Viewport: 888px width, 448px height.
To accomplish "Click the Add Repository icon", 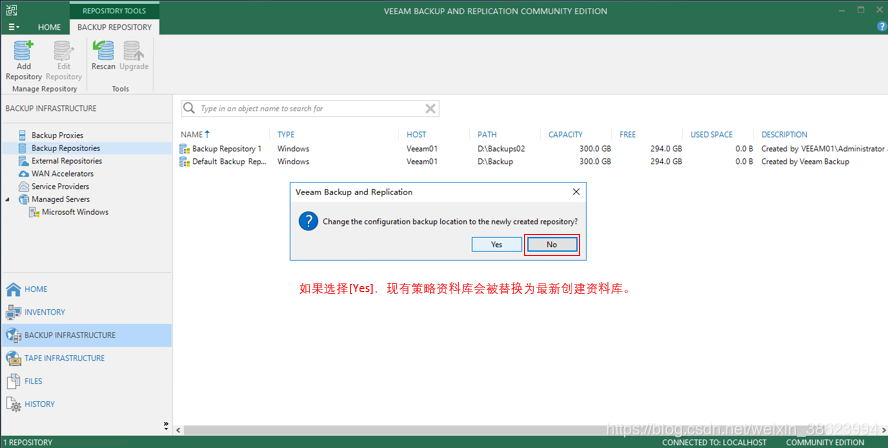I will click(23, 50).
